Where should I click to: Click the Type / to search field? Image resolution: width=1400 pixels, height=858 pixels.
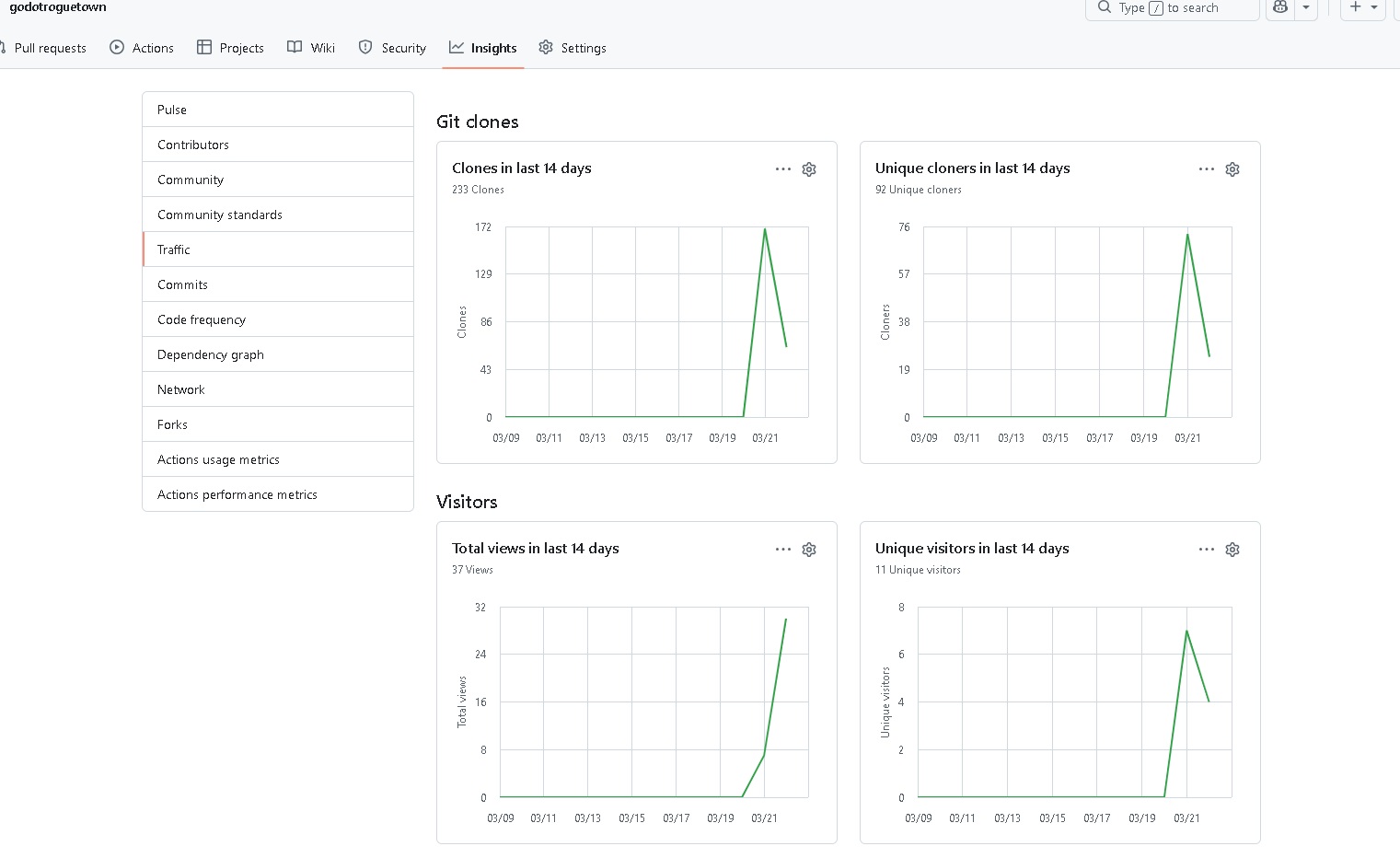pos(1172,8)
